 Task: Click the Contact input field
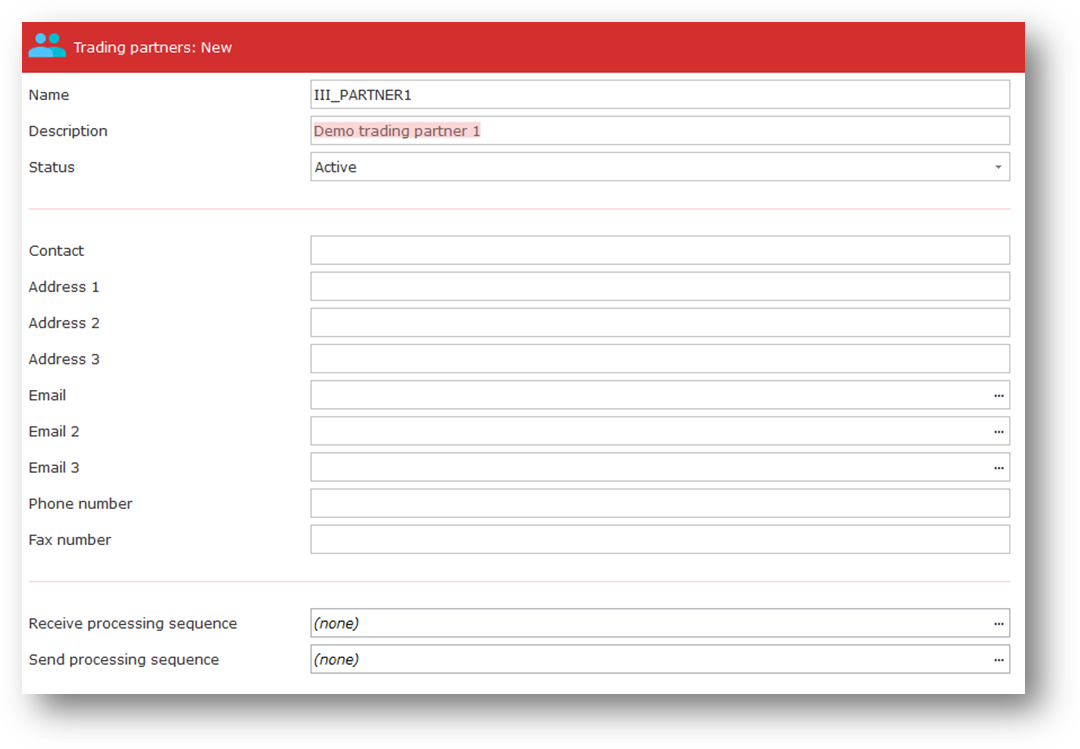click(x=660, y=250)
